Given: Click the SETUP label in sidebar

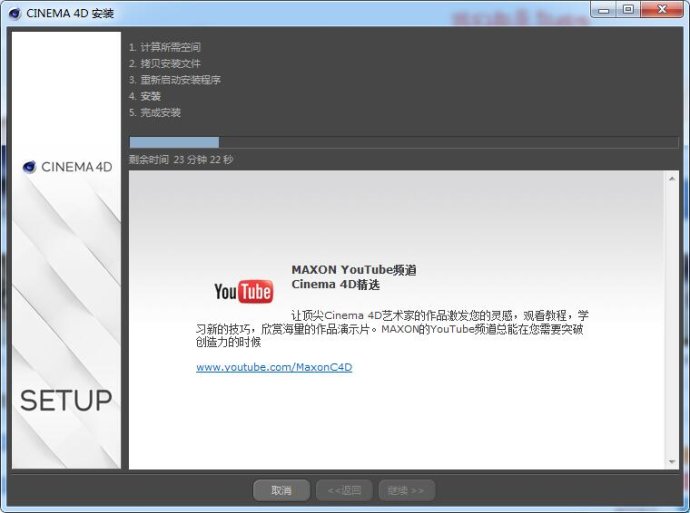Looking at the screenshot, I should click(x=66, y=400).
